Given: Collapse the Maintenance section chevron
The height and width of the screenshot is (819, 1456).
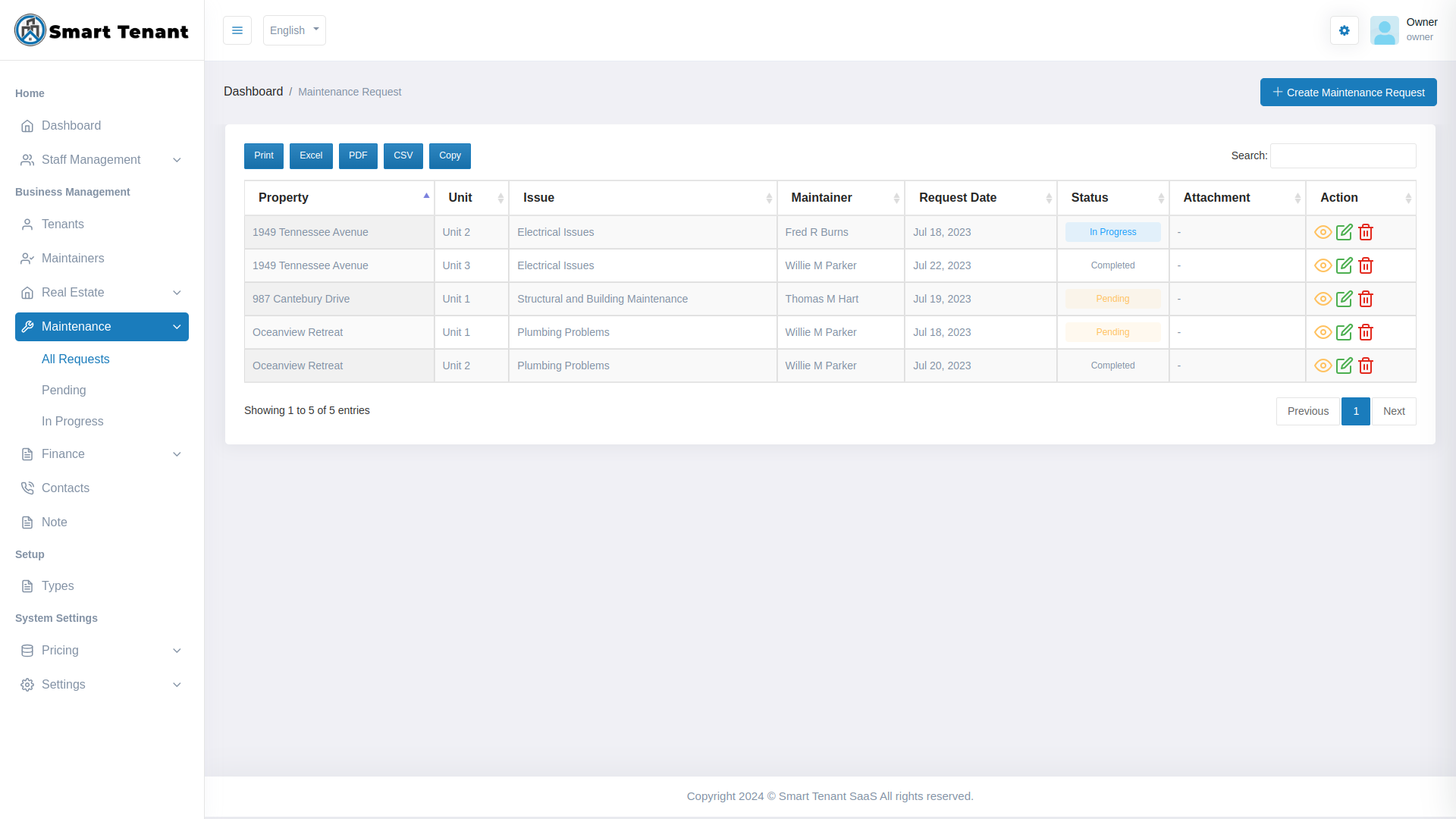Looking at the screenshot, I should [177, 327].
